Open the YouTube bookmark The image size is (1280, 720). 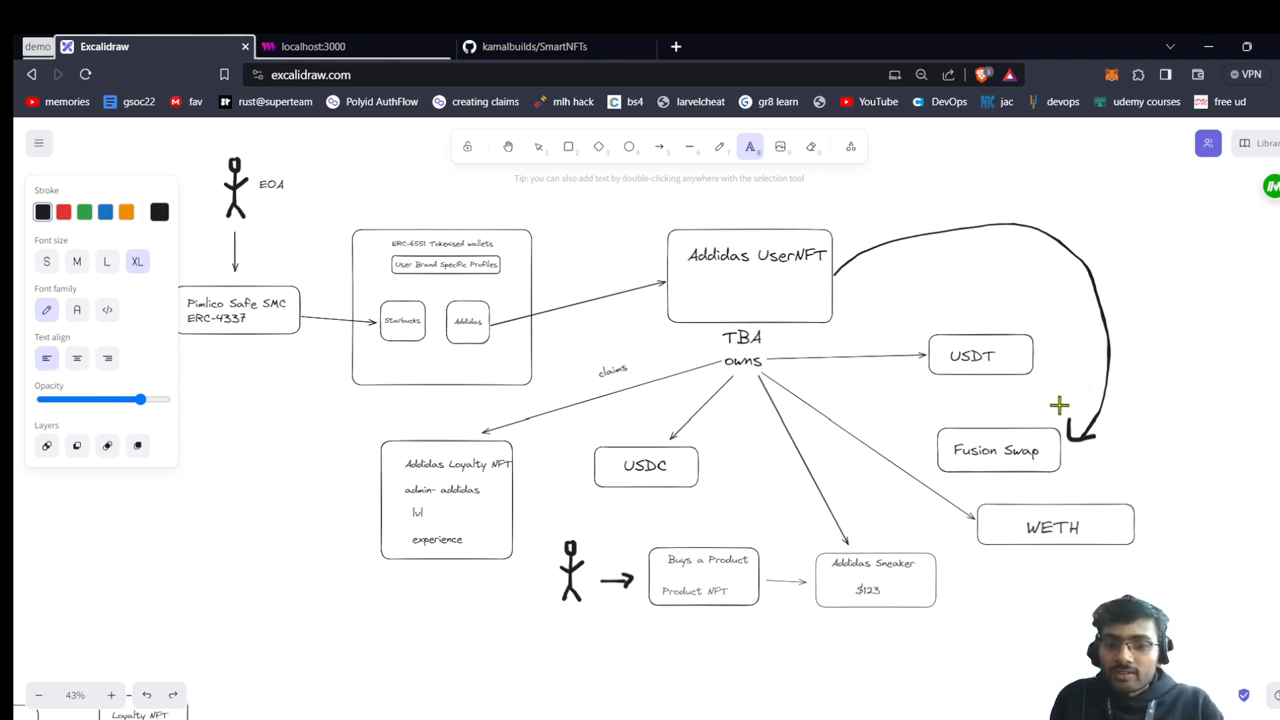pyautogui.click(x=869, y=101)
